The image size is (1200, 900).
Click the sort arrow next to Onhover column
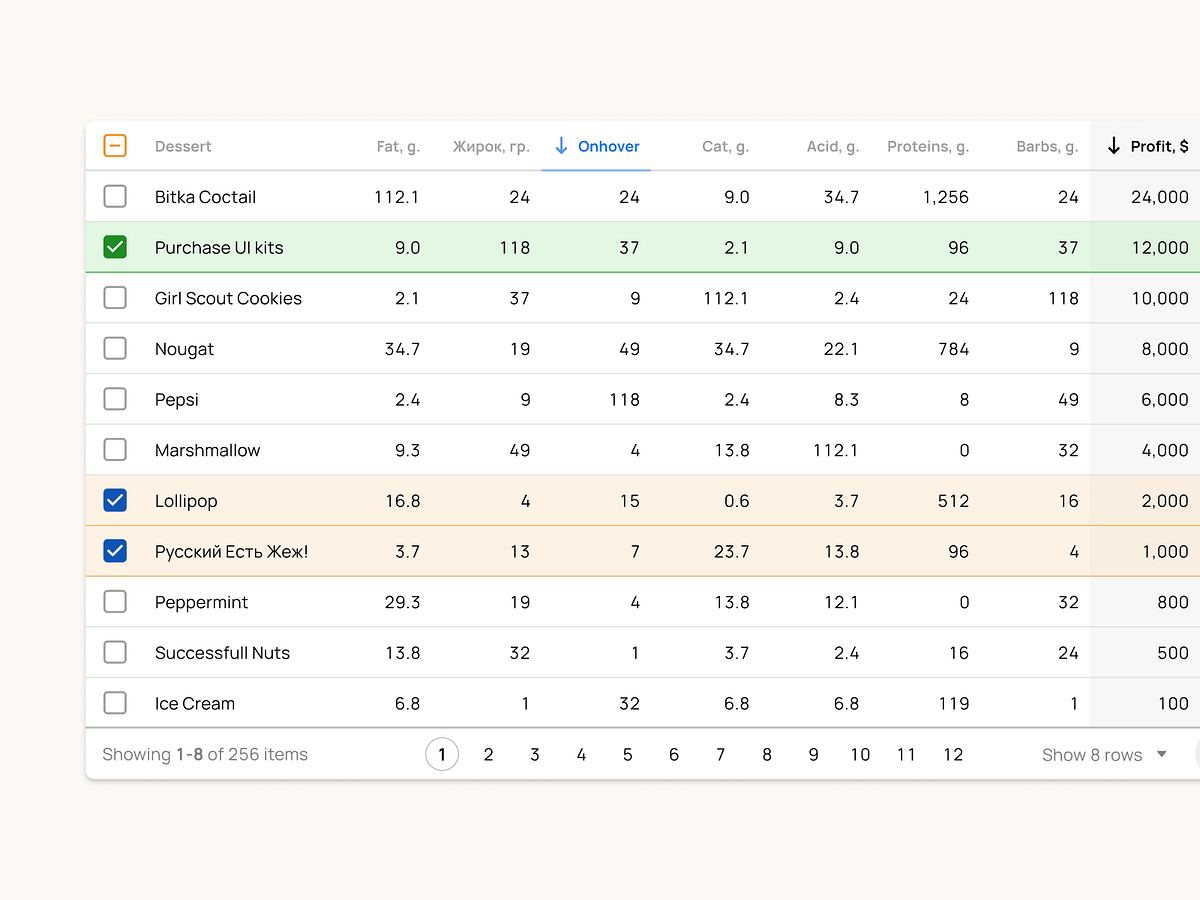[561, 146]
